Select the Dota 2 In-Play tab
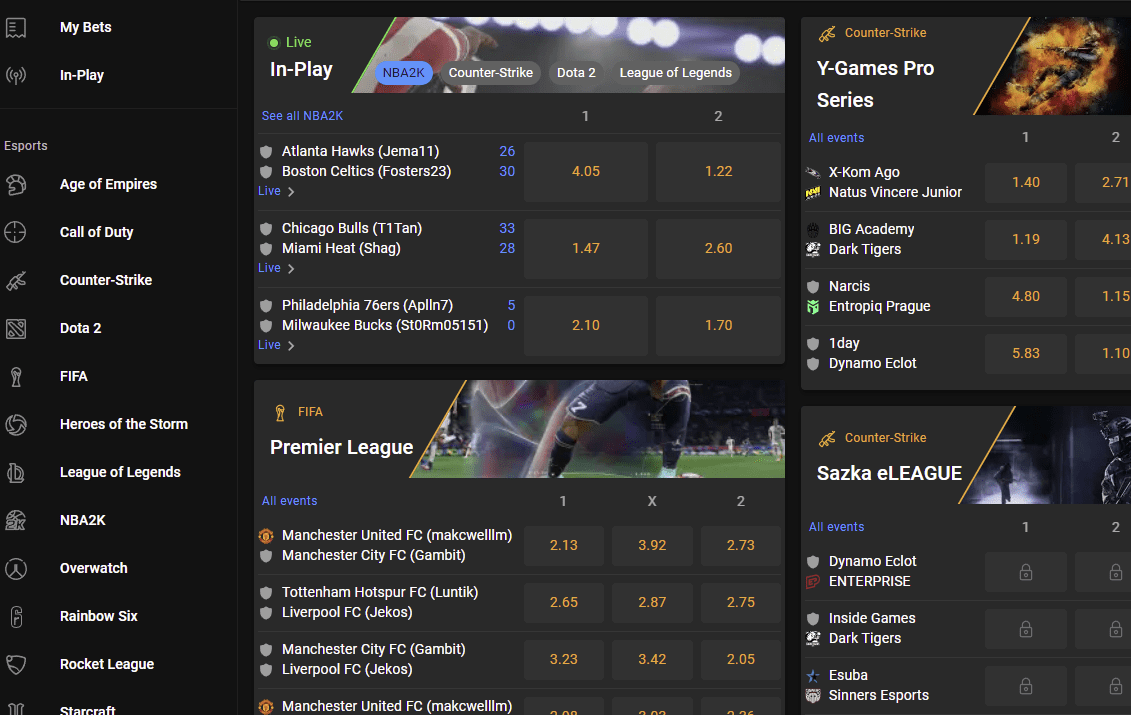Image resolution: width=1131 pixels, height=715 pixels. click(x=576, y=72)
